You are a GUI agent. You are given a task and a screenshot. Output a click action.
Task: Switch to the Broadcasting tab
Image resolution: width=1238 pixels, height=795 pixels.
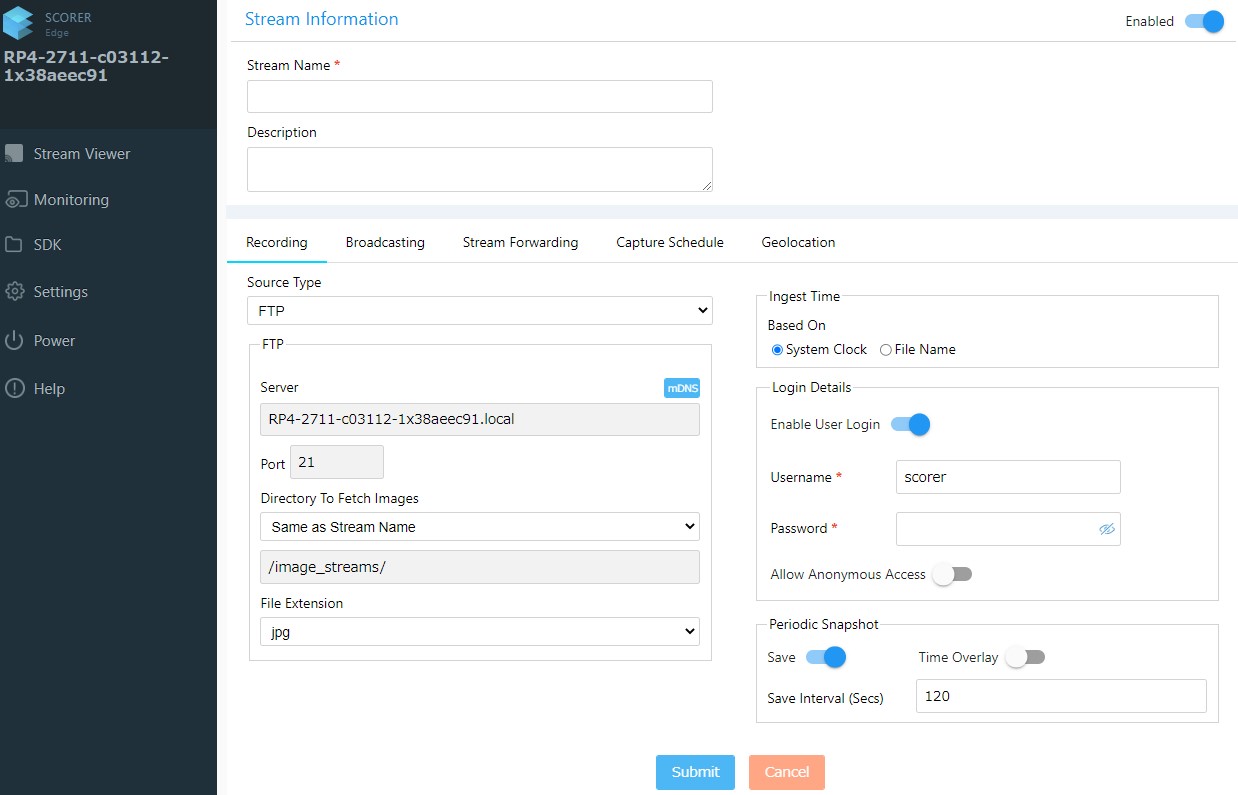(x=385, y=242)
